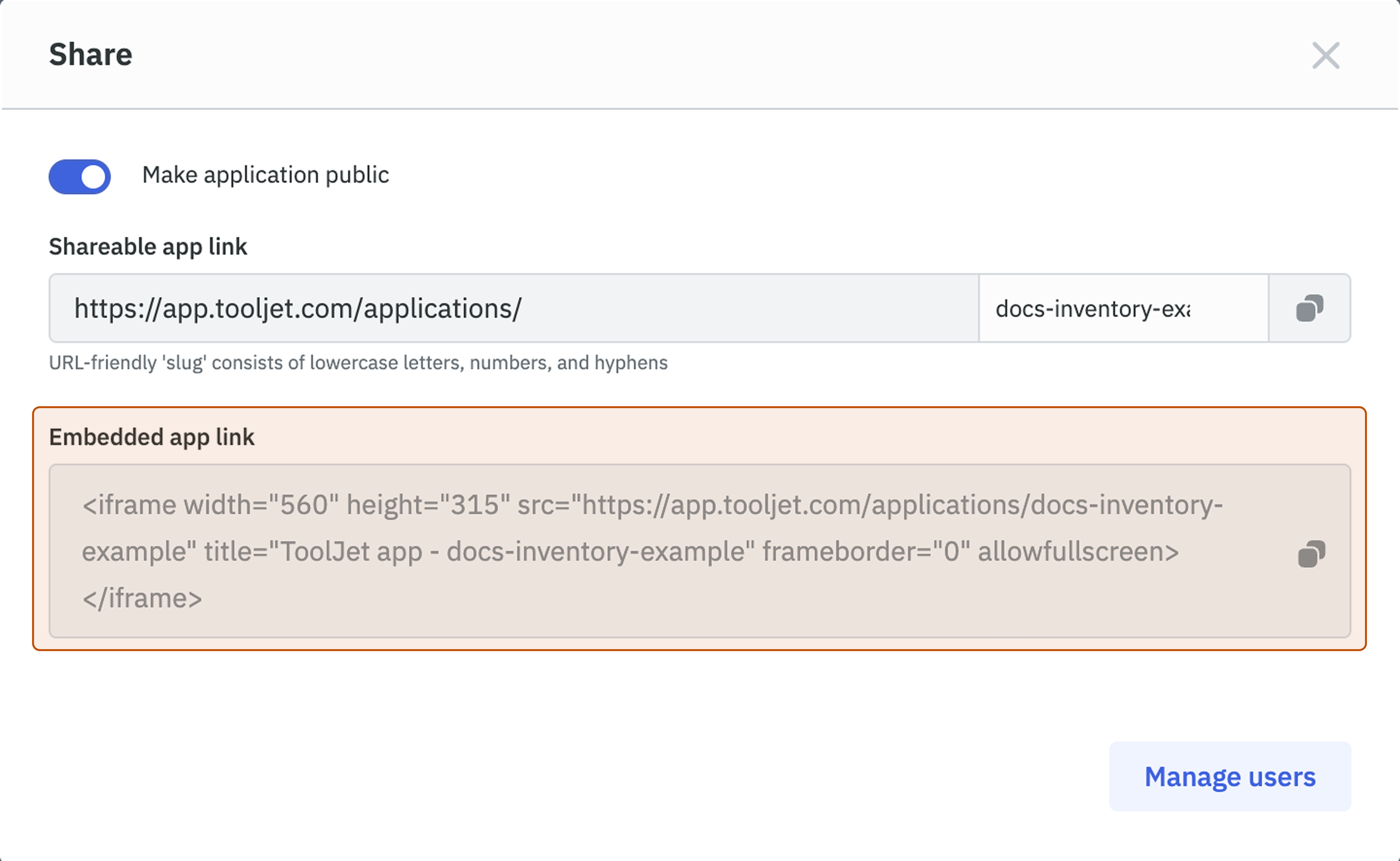Copy the shareable app link

(1309, 308)
